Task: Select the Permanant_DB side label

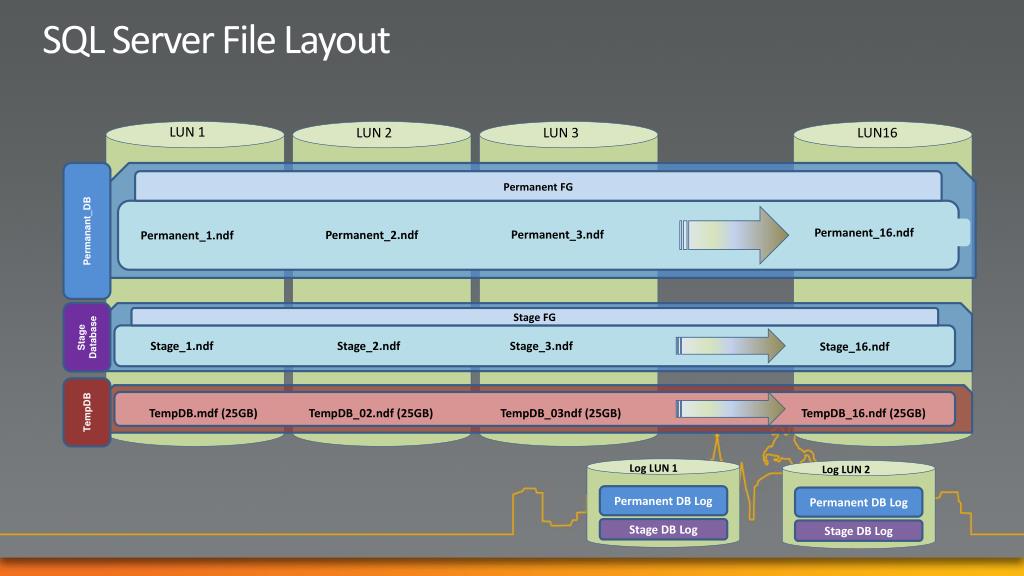Action: point(87,231)
